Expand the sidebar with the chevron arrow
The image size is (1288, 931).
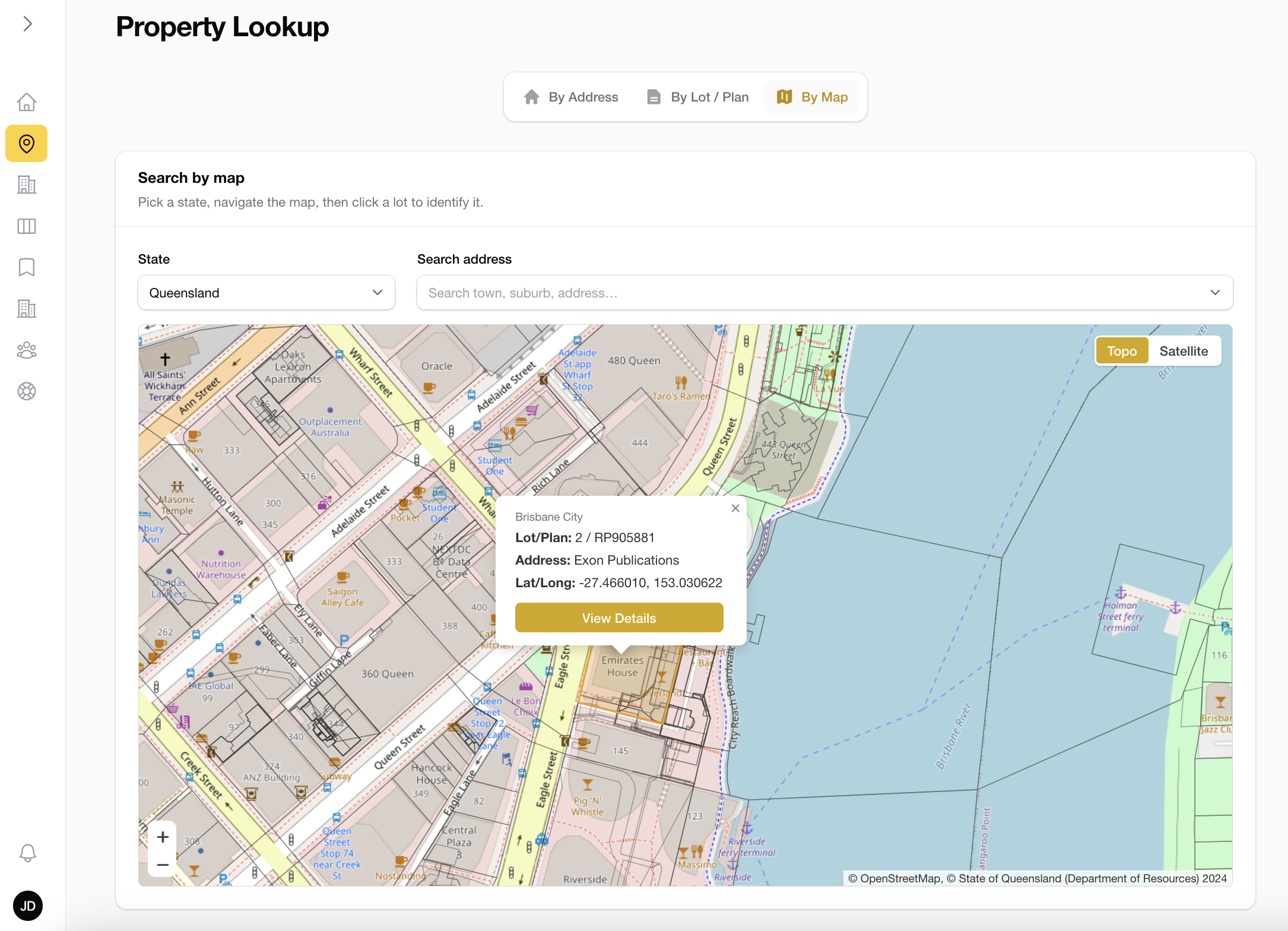point(27,24)
